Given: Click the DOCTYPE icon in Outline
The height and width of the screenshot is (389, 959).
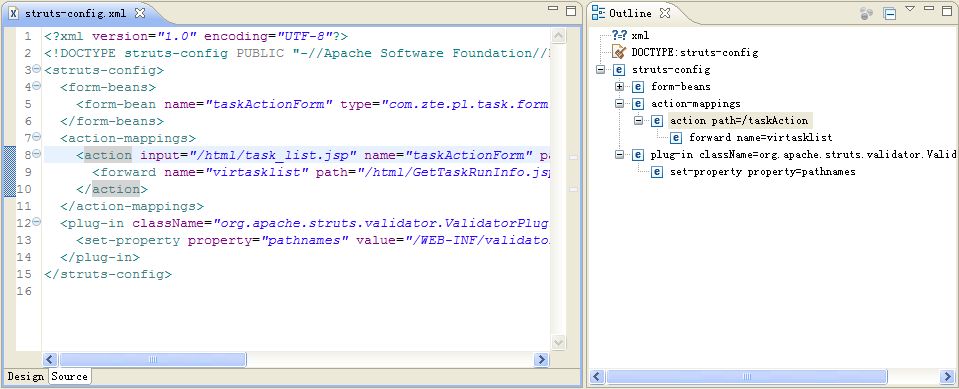Looking at the screenshot, I should click(619, 53).
